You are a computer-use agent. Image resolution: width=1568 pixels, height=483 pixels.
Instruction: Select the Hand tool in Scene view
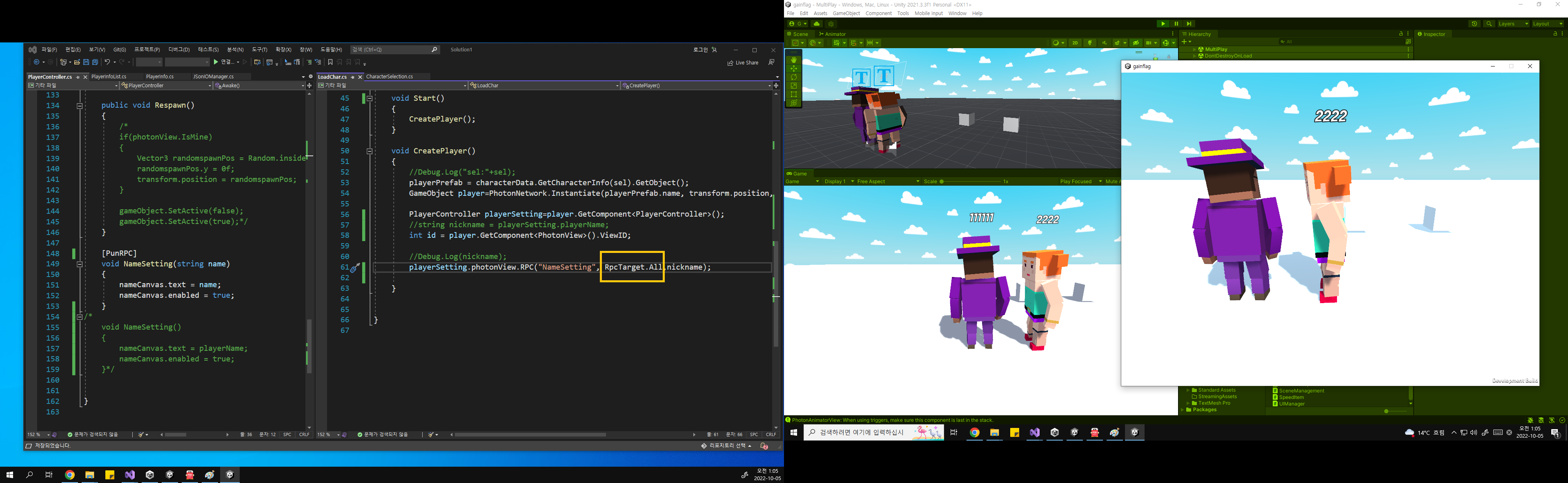(793, 60)
